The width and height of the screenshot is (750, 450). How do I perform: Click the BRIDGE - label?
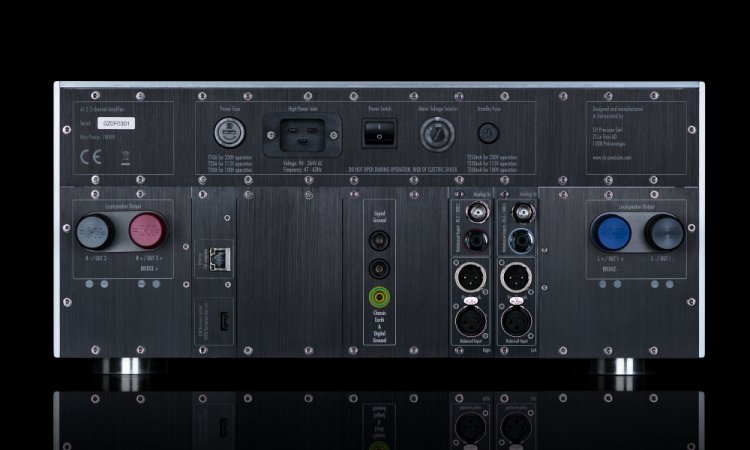(x=609, y=269)
